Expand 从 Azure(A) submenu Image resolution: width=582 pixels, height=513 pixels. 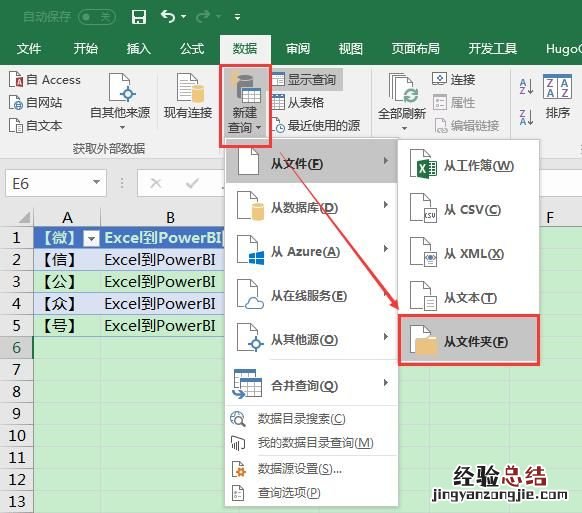click(311, 251)
